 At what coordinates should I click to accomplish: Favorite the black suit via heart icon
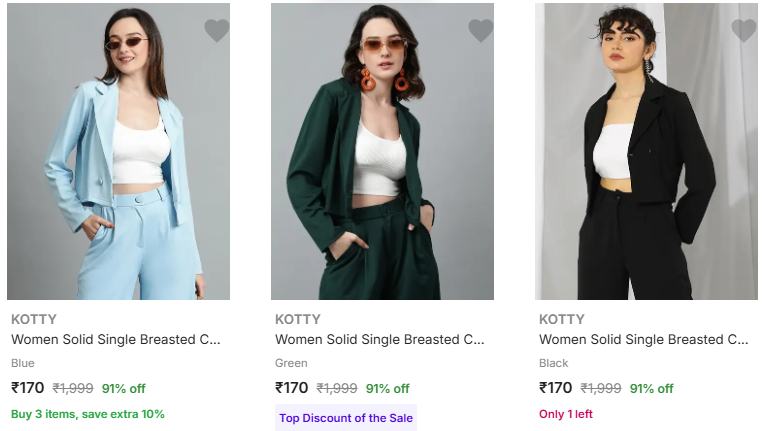pyautogui.click(x=744, y=31)
